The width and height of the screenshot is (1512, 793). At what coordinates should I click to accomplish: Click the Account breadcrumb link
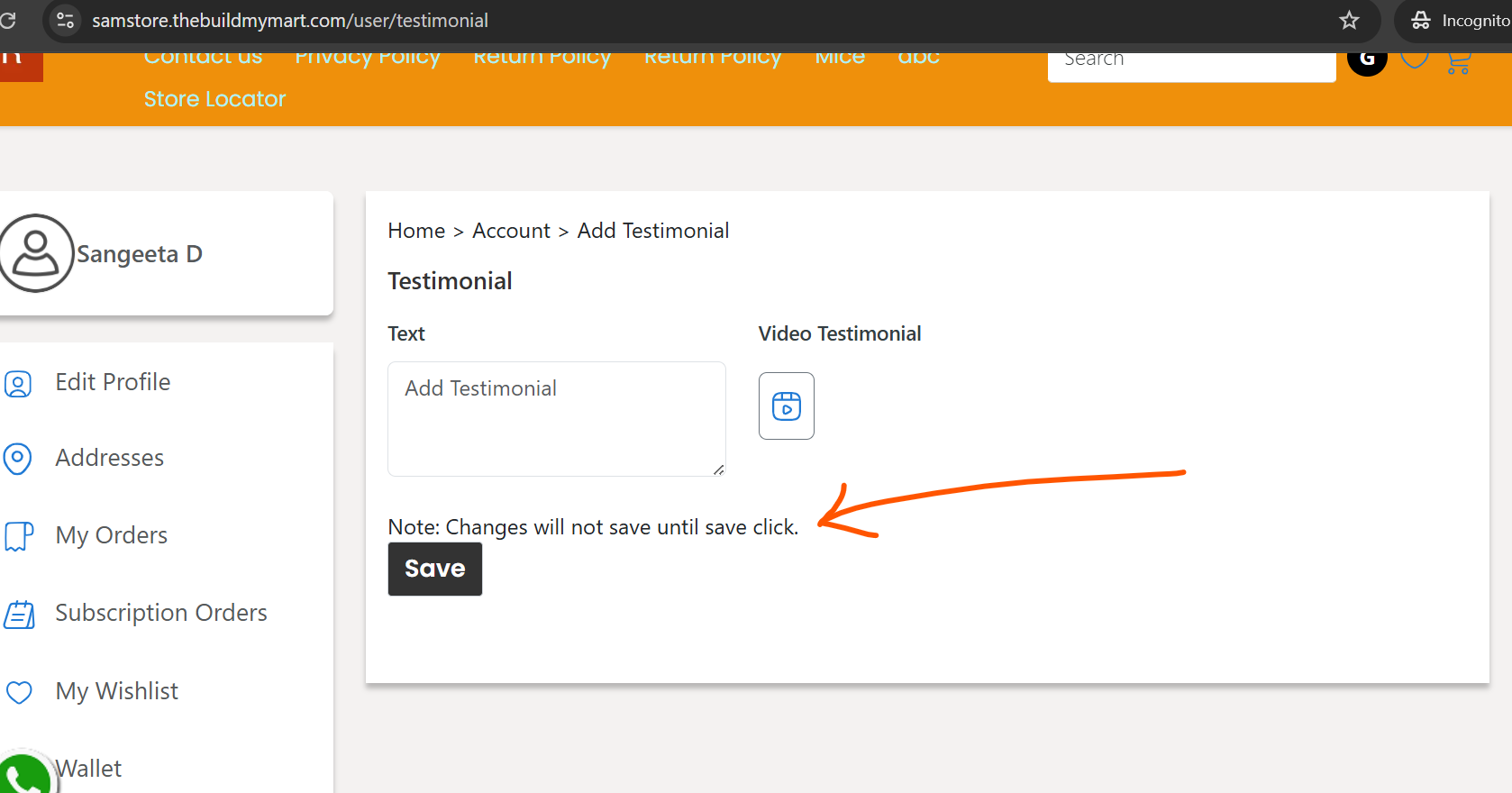pos(511,231)
